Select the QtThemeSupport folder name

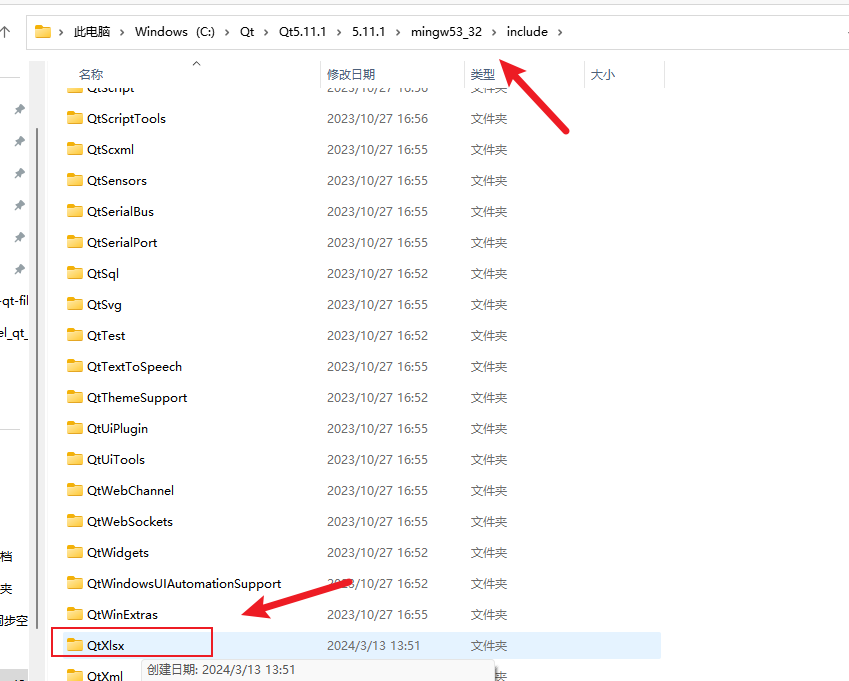click(x=137, y=398)
